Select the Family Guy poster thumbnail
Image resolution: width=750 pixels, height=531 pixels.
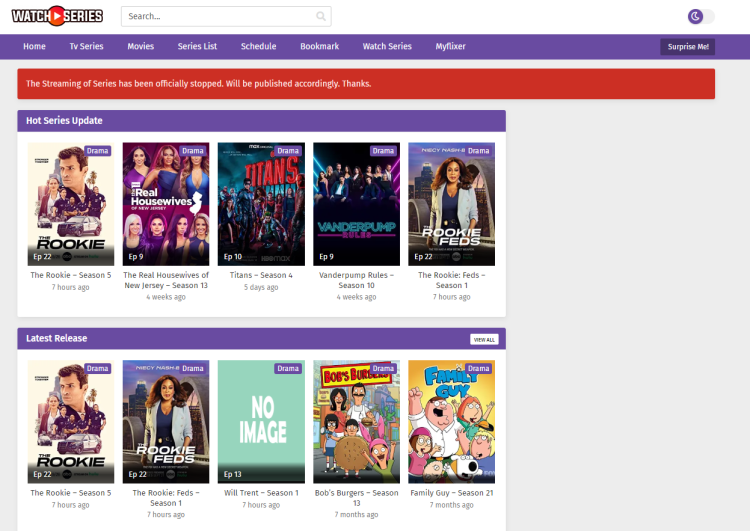pos(451,422)
